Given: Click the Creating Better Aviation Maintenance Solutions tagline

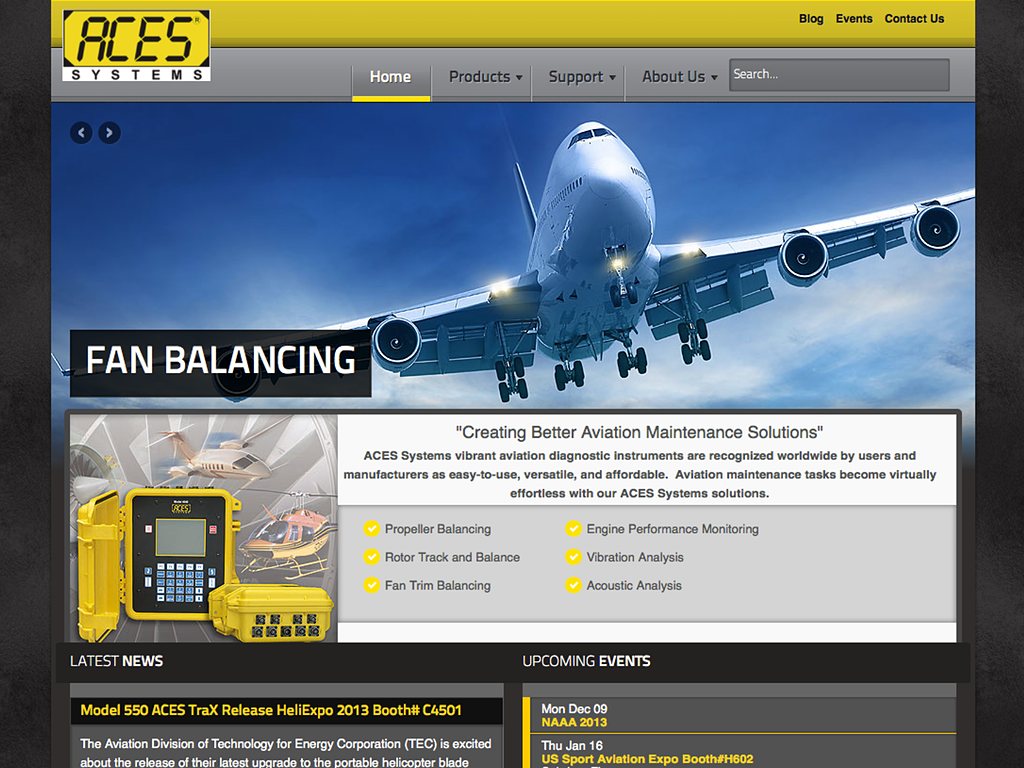Looking at the screenshot, I should coord(639,432).
